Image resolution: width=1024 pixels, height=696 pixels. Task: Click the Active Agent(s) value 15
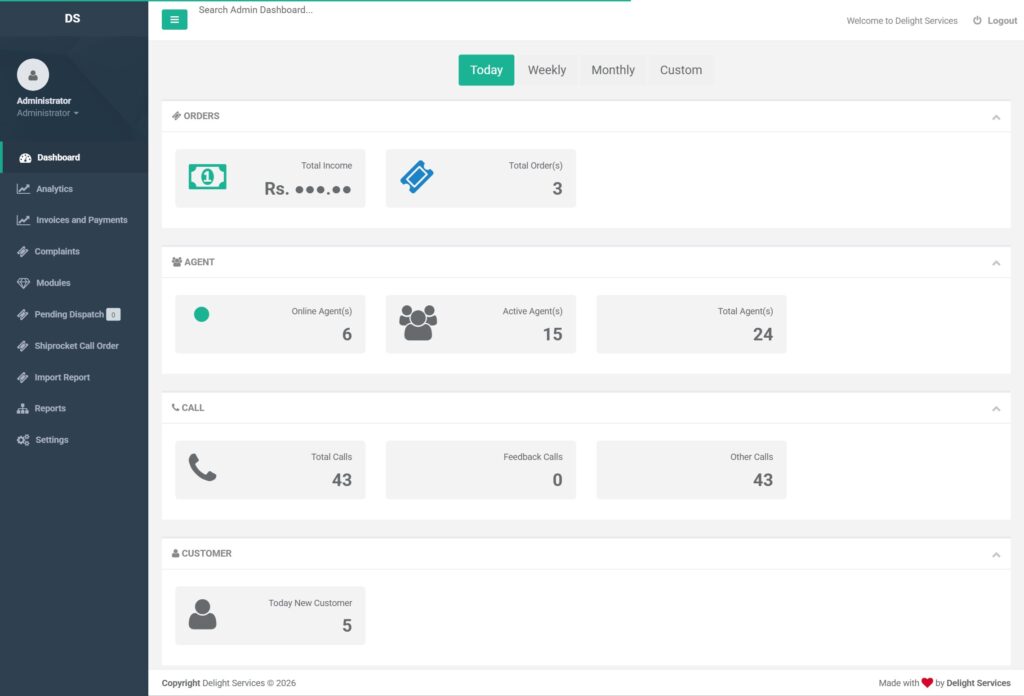pos(552,334)
